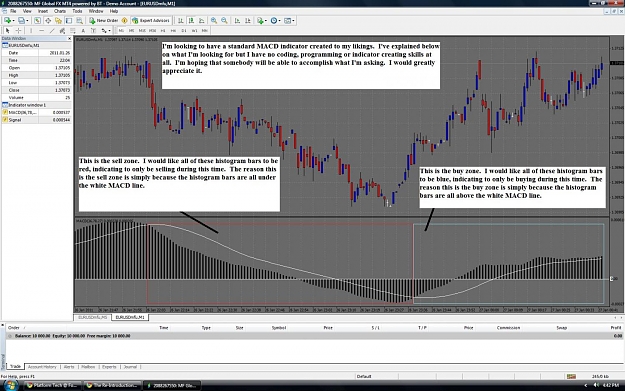625x391 pixels.
Task: Switch to the Alerts terminal tab
Action: (69, 367)
